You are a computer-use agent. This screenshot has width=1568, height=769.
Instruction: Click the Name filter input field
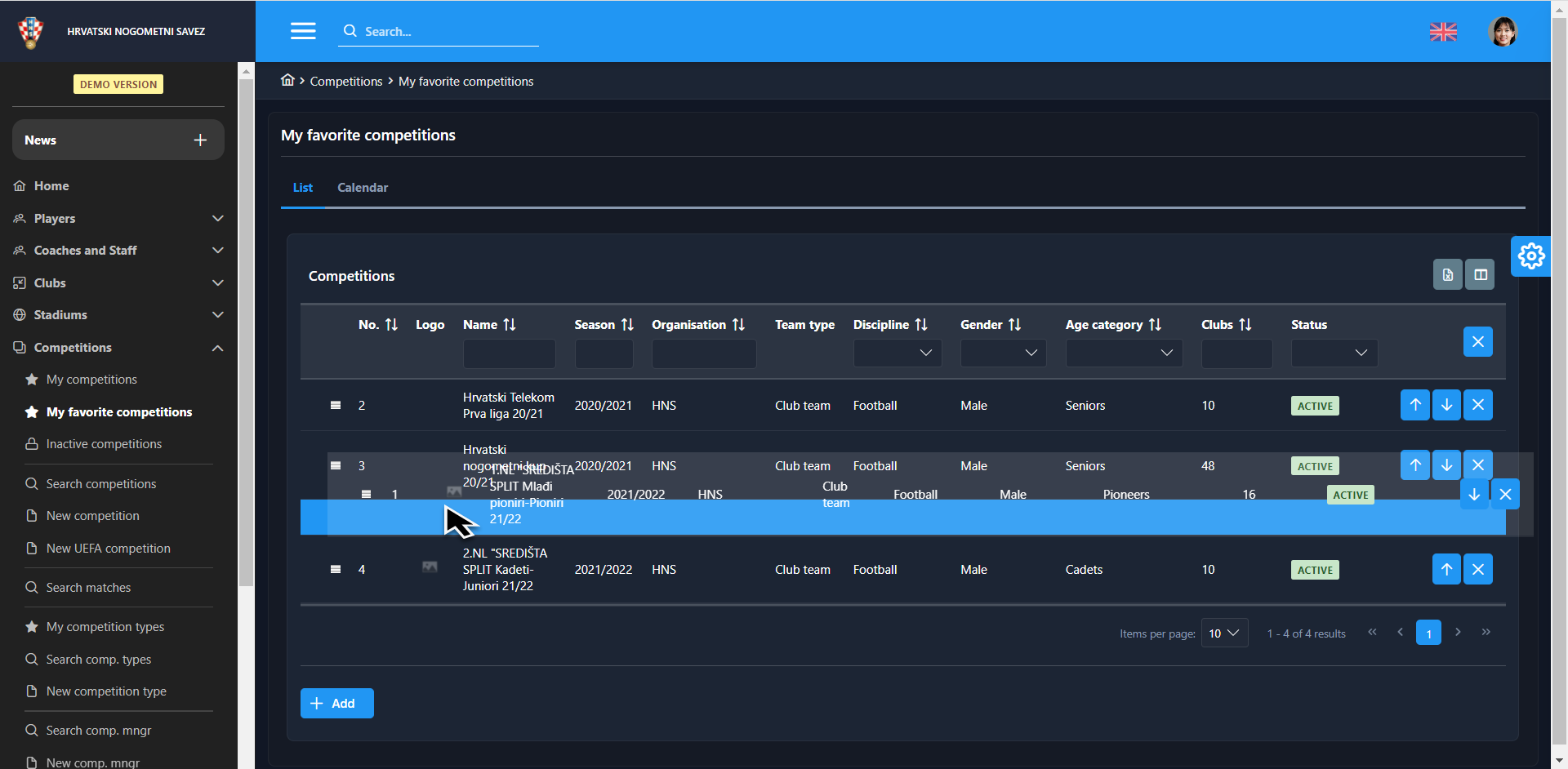pos(509,353)
